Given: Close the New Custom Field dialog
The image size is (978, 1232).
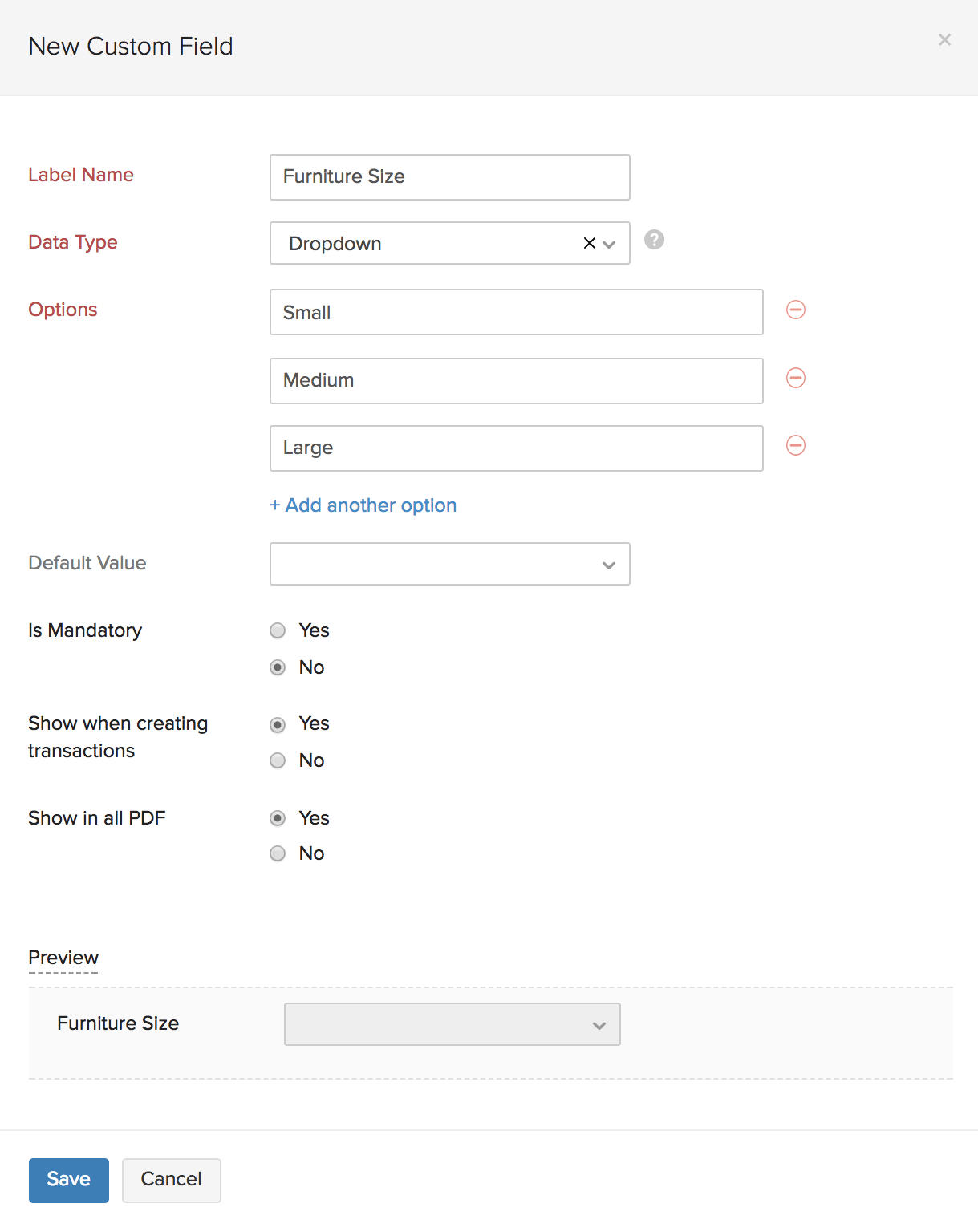Looking at the screenshot, I should click(944, 39).
